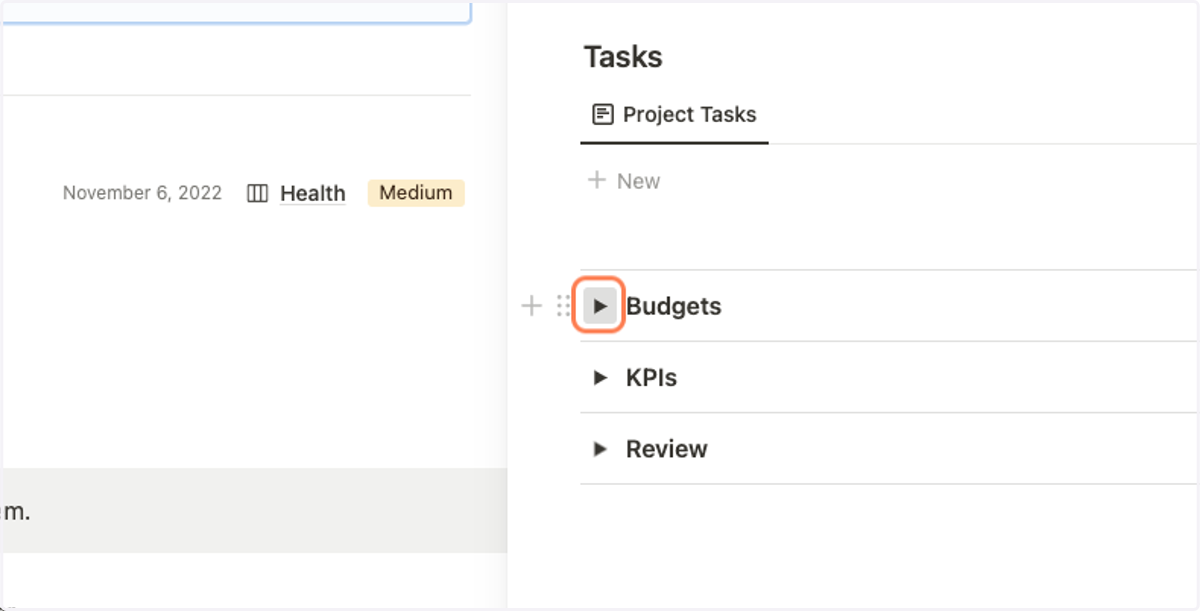Click the plus icon next to New
Image resolution: width=1200 pixels, height=611 pixels.
coord(597,180)
